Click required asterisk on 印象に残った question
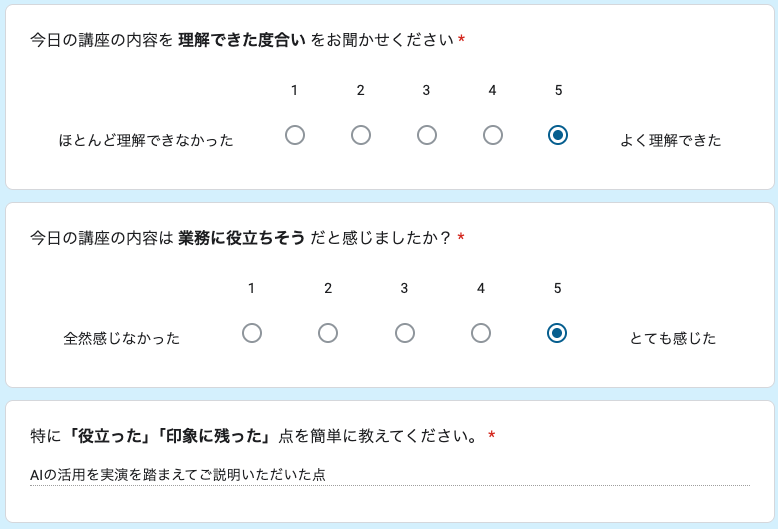 (x=492, y=436)
